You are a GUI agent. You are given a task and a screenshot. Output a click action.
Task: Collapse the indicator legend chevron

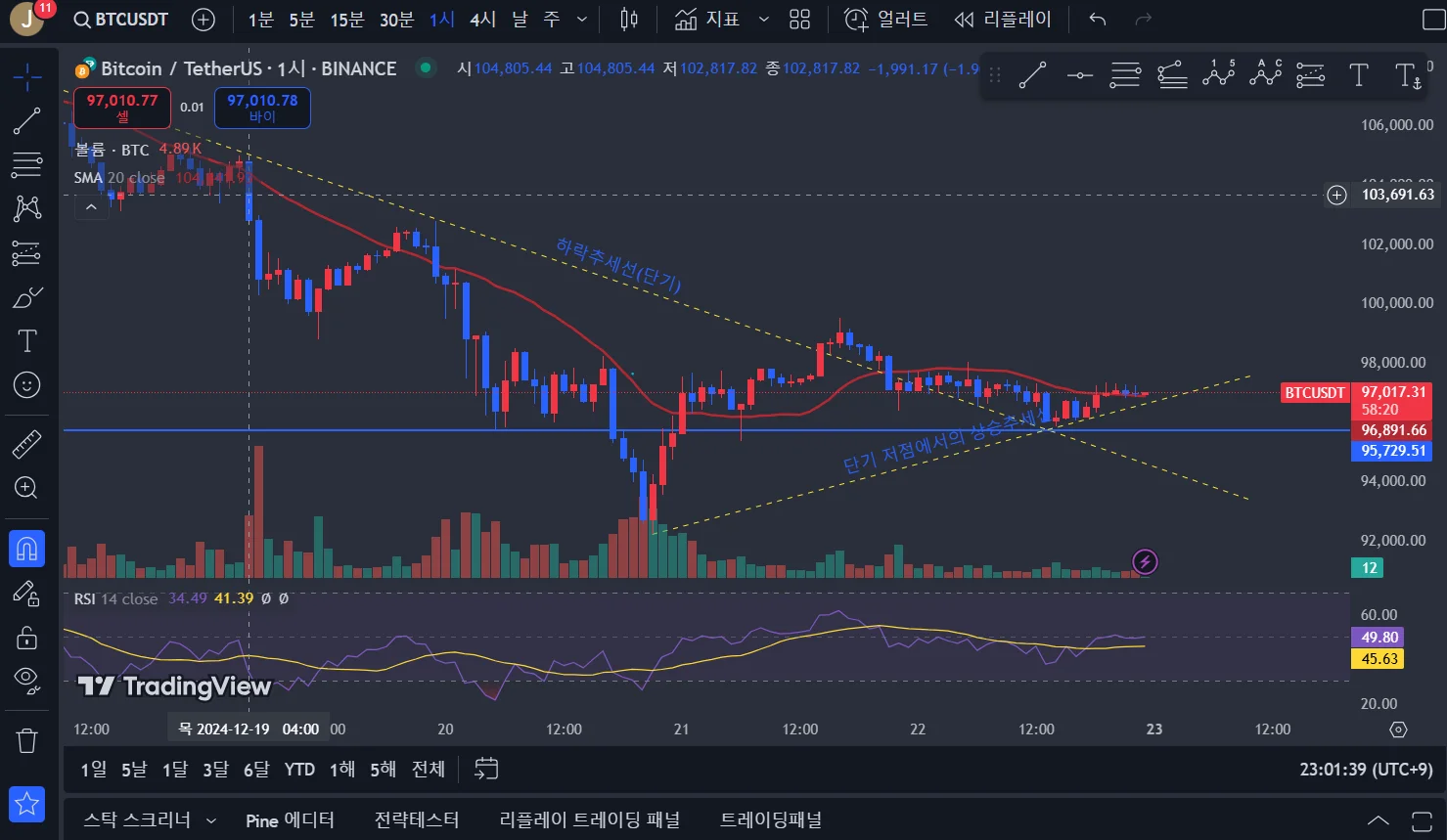pos(91,207)
